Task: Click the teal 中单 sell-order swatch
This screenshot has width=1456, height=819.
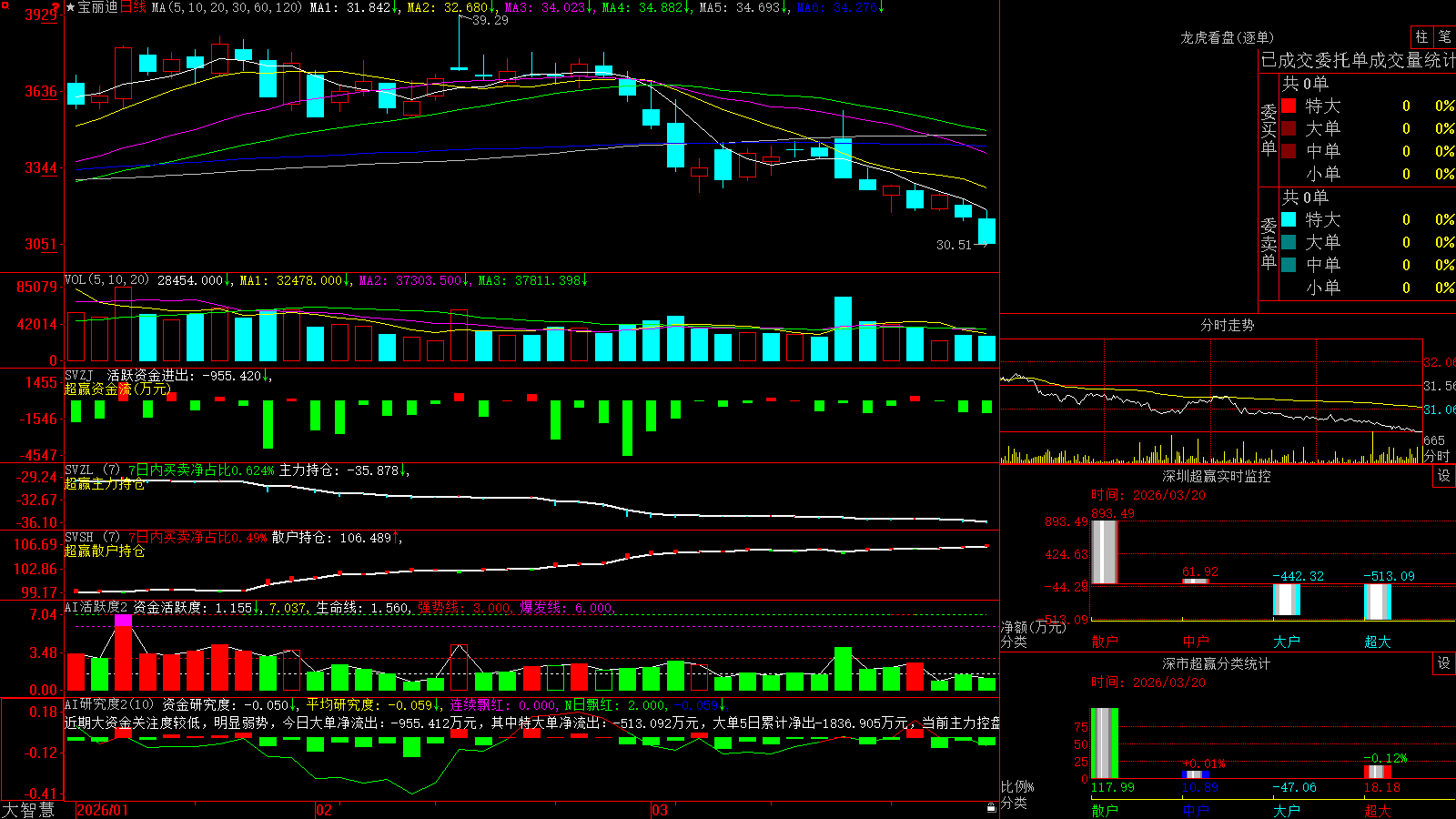Action: pyautogui.click(x=1289, y=265)
